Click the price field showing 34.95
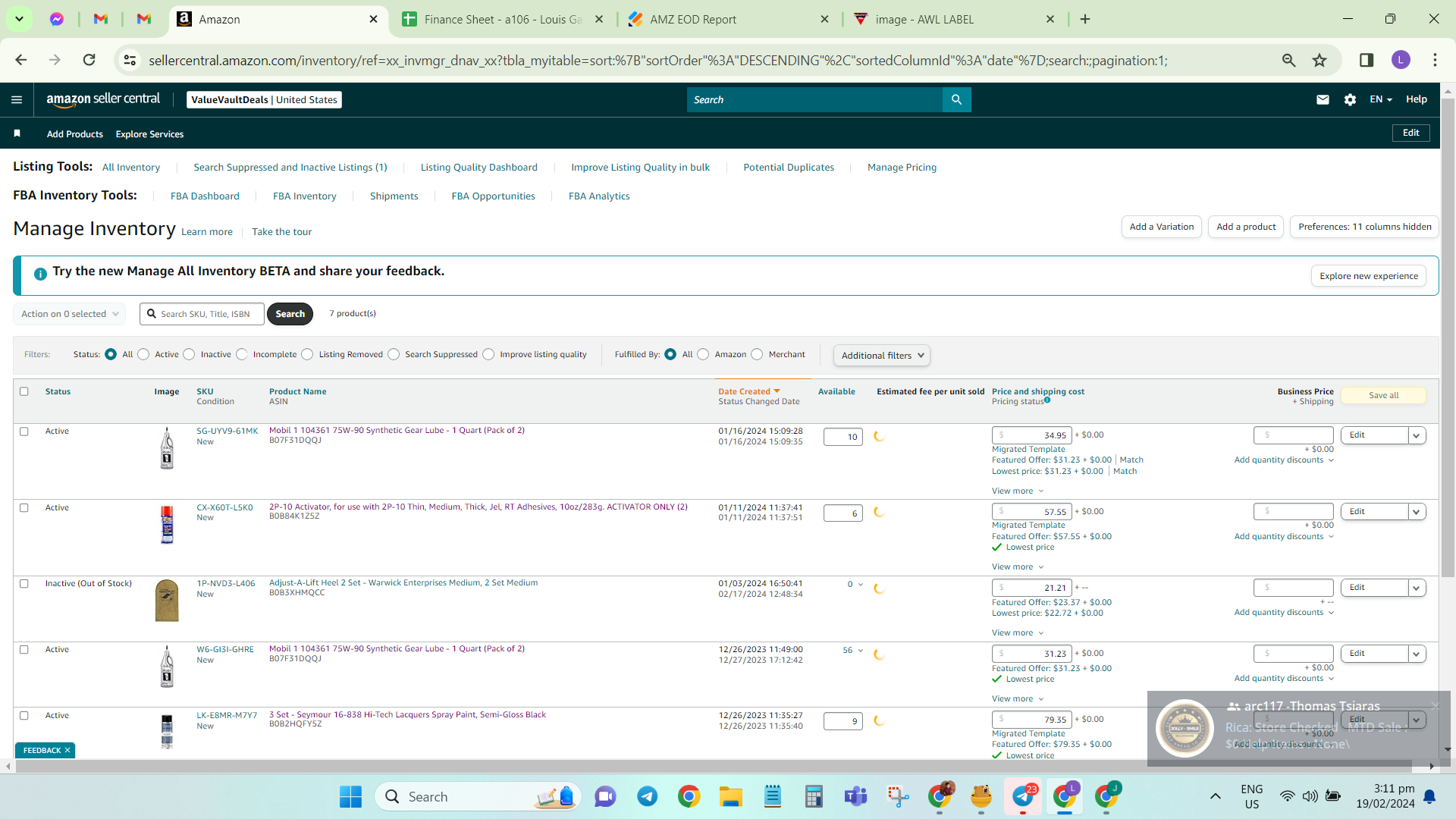Image resolution: width=1456 pixels, height=819 pixels. pyautogui.click(x=1031, y=435)
